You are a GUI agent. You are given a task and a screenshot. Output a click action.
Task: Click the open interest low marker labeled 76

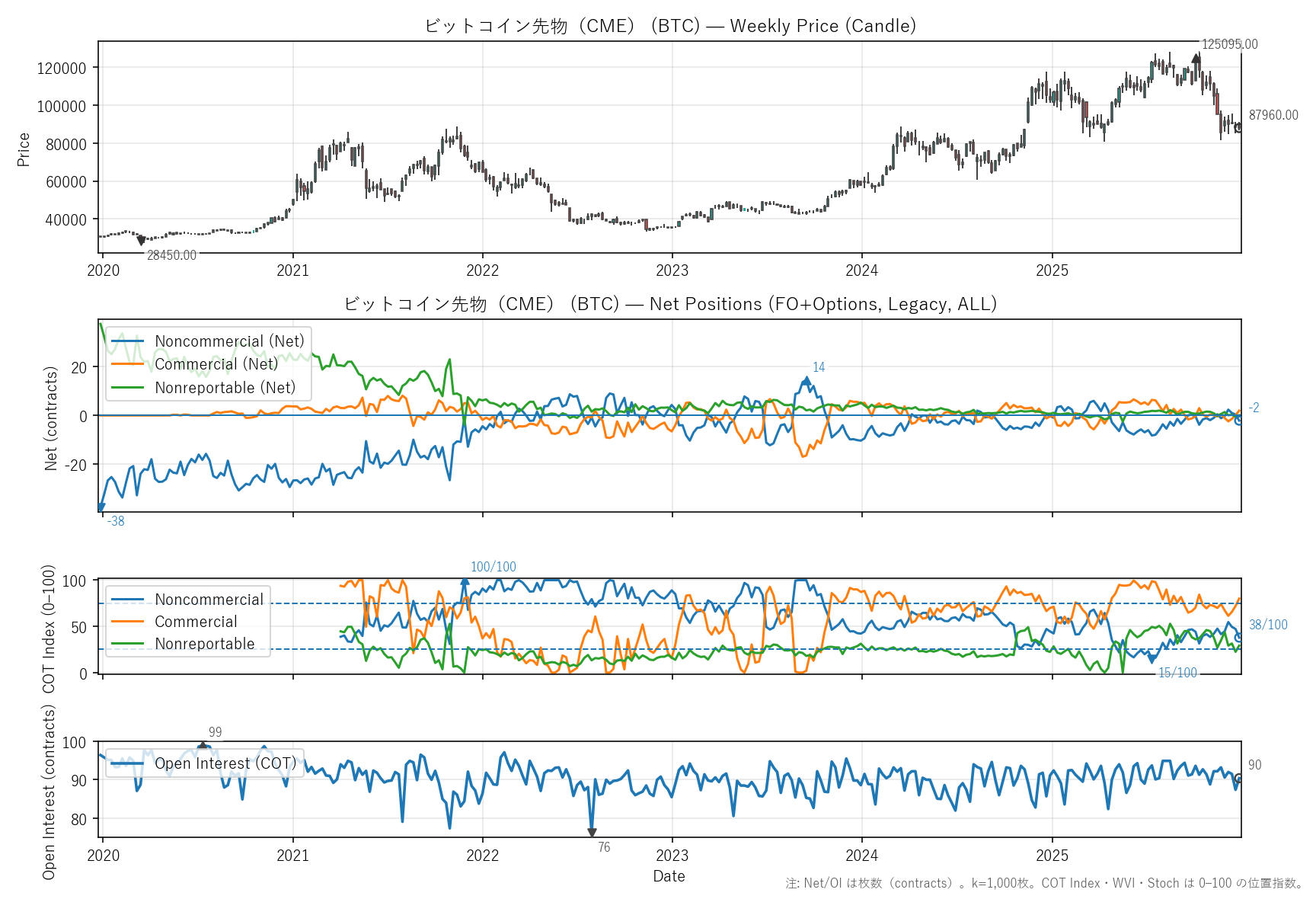(x=592, y=833)
